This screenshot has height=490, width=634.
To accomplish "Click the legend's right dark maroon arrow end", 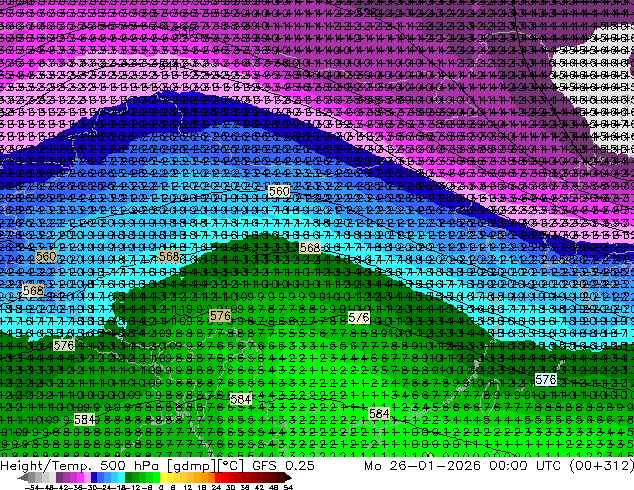I will coord(288,477).
